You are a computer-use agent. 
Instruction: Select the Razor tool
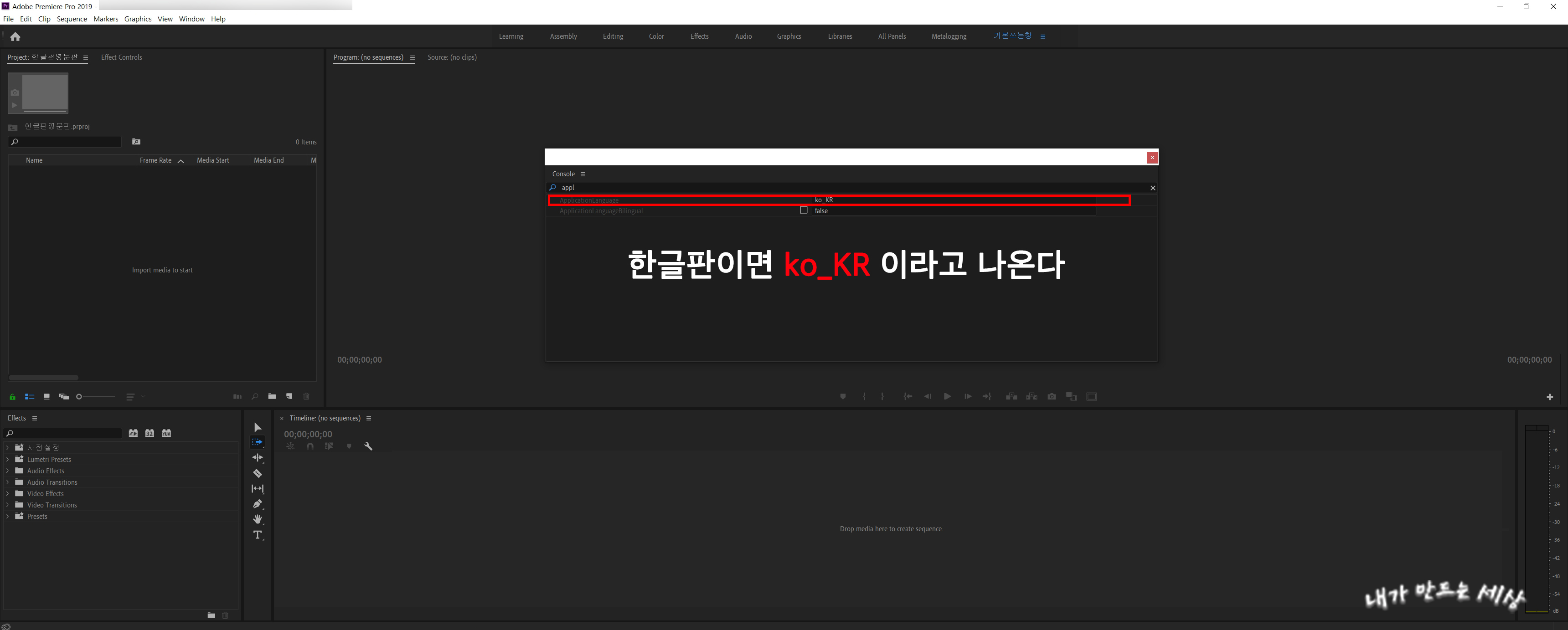coord(258,473)
